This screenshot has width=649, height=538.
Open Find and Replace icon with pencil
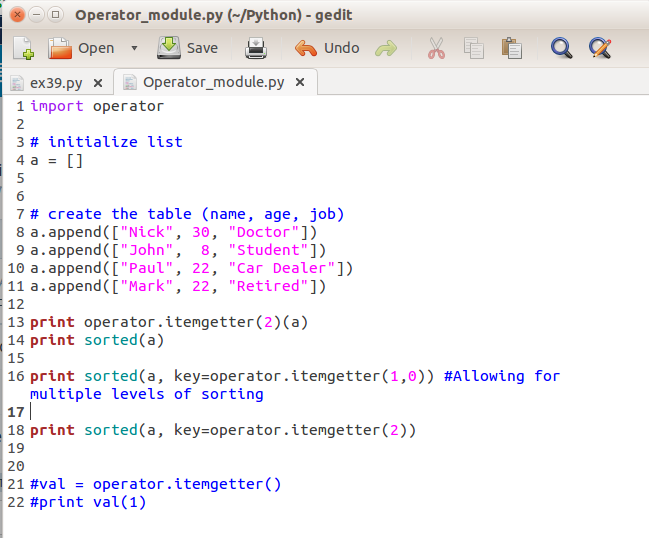click(x=600, y=48)
